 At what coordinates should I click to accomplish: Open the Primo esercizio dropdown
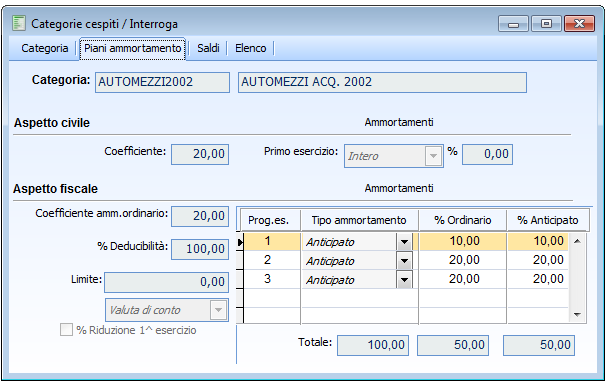tap(433, 156)
